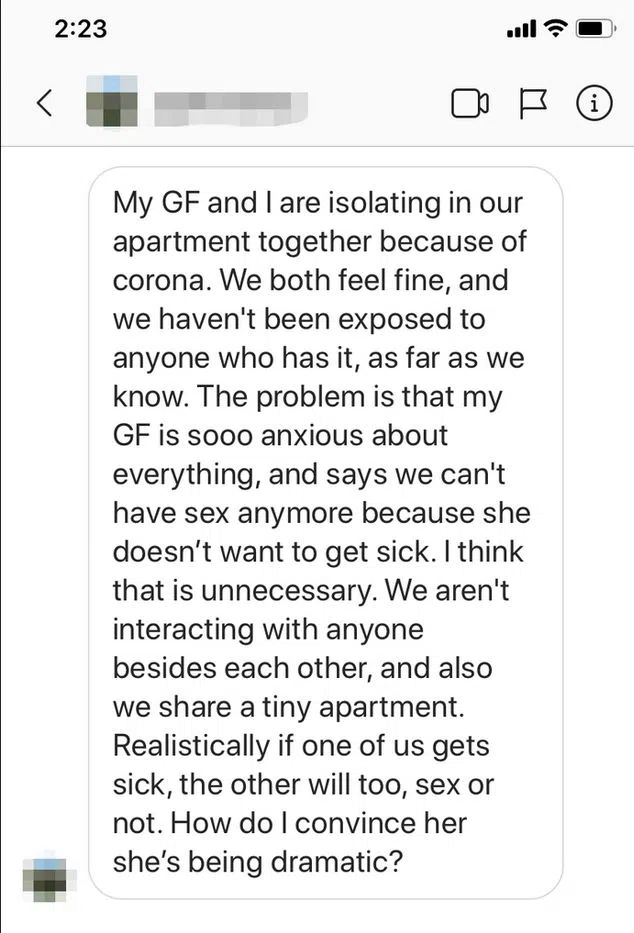Start a video call
Viewport: 634px width, 933px height.
[469, 103]
